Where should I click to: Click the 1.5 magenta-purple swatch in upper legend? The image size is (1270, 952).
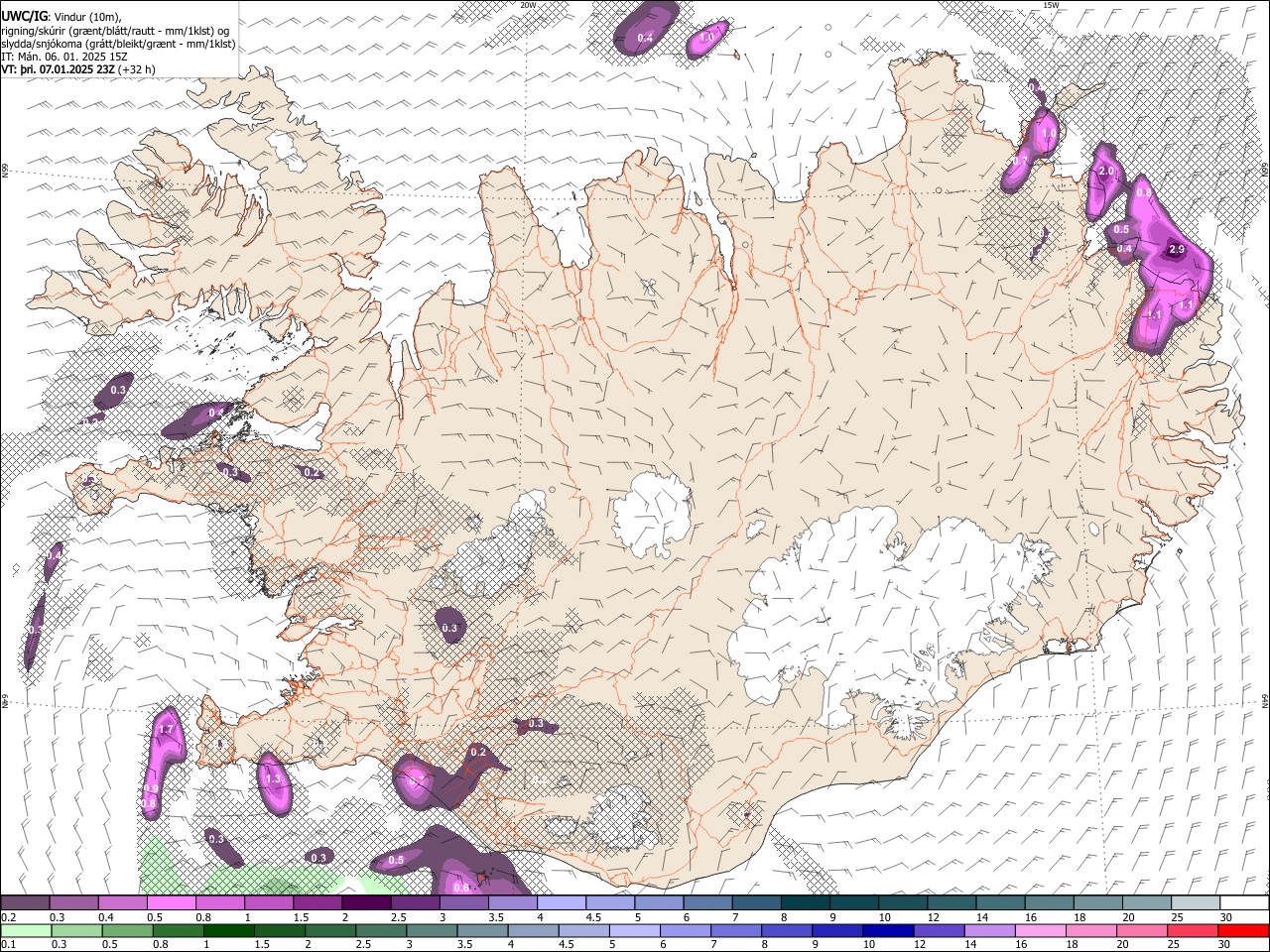(x=317, y=903)
